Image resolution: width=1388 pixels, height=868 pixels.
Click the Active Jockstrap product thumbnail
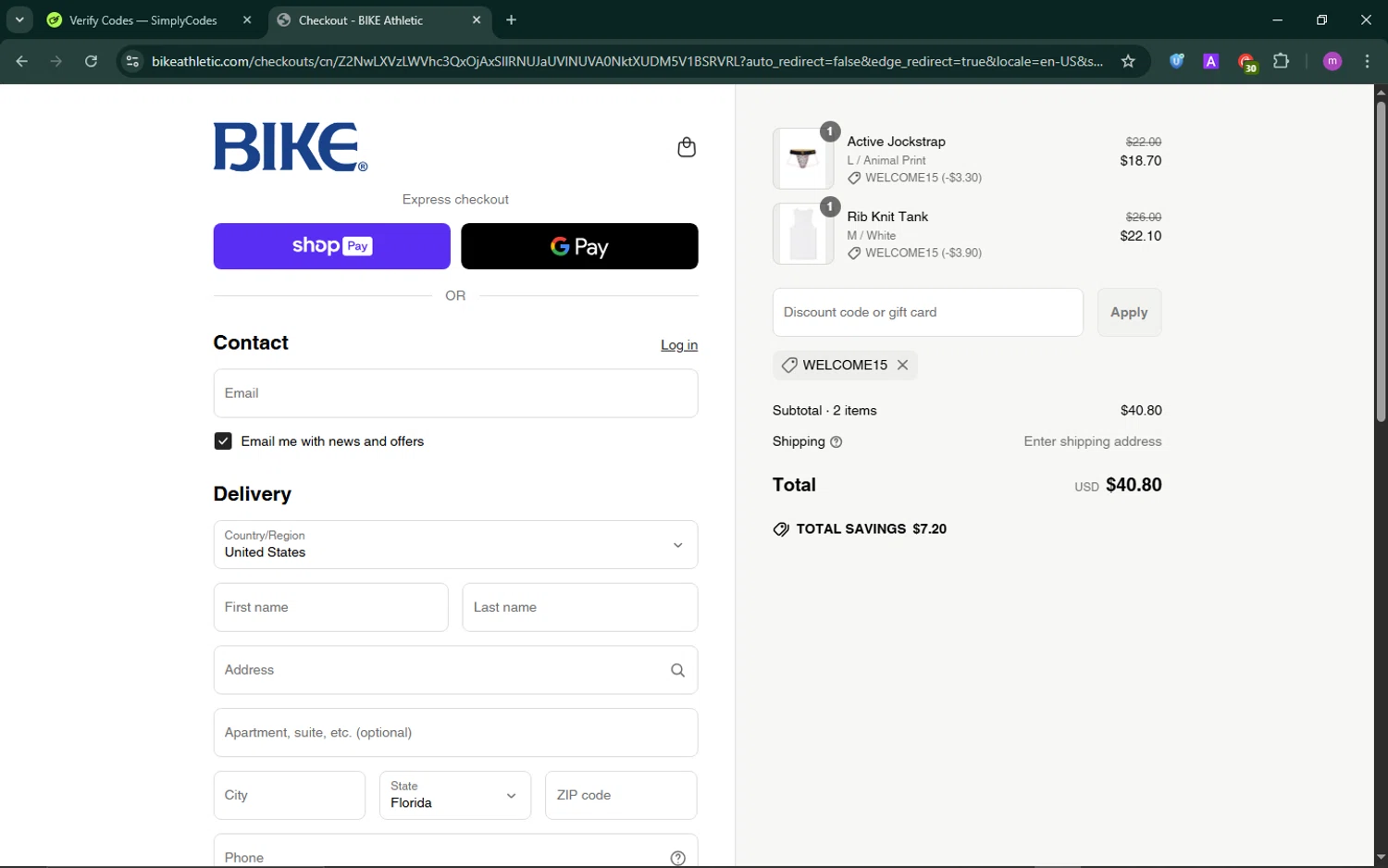803,158
